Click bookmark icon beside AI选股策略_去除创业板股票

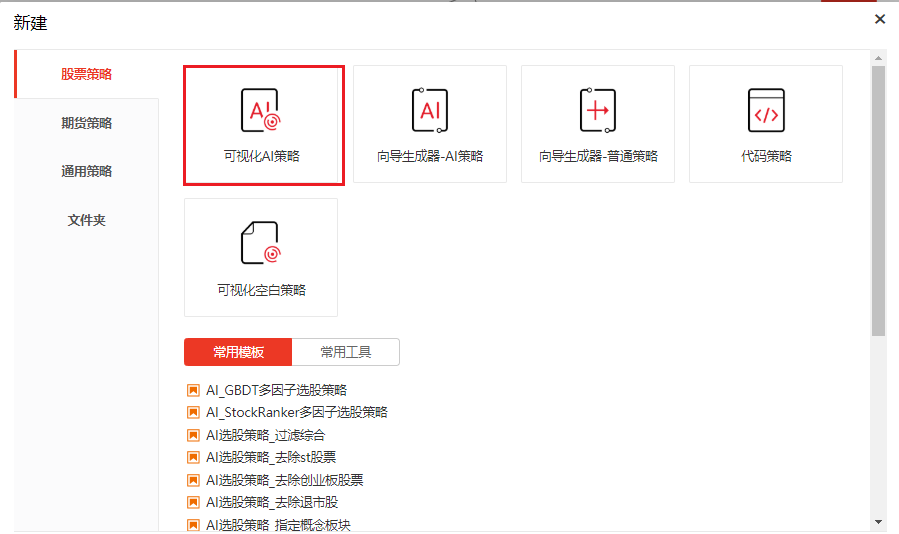click(193, 480)
